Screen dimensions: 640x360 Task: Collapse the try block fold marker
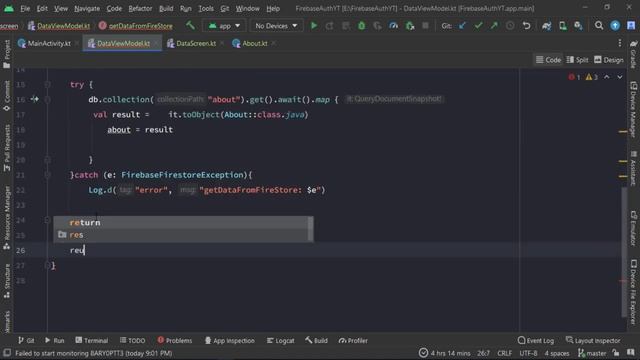click(47, 84)
